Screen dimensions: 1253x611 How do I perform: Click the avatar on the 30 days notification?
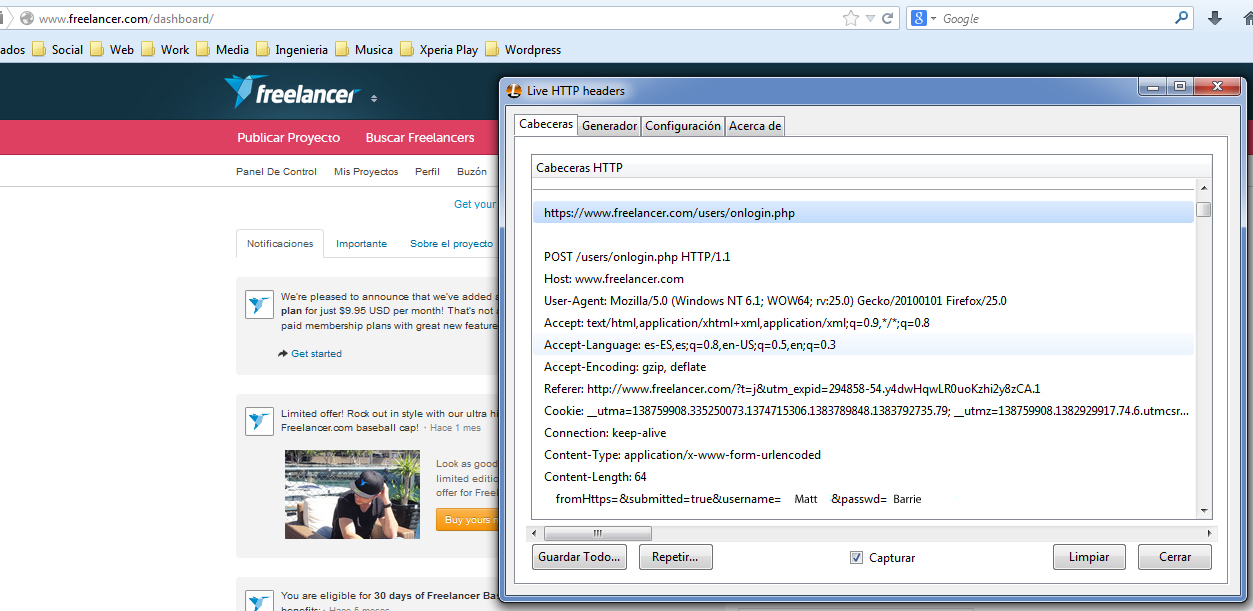pyautogui.click(x=260, y=600)
